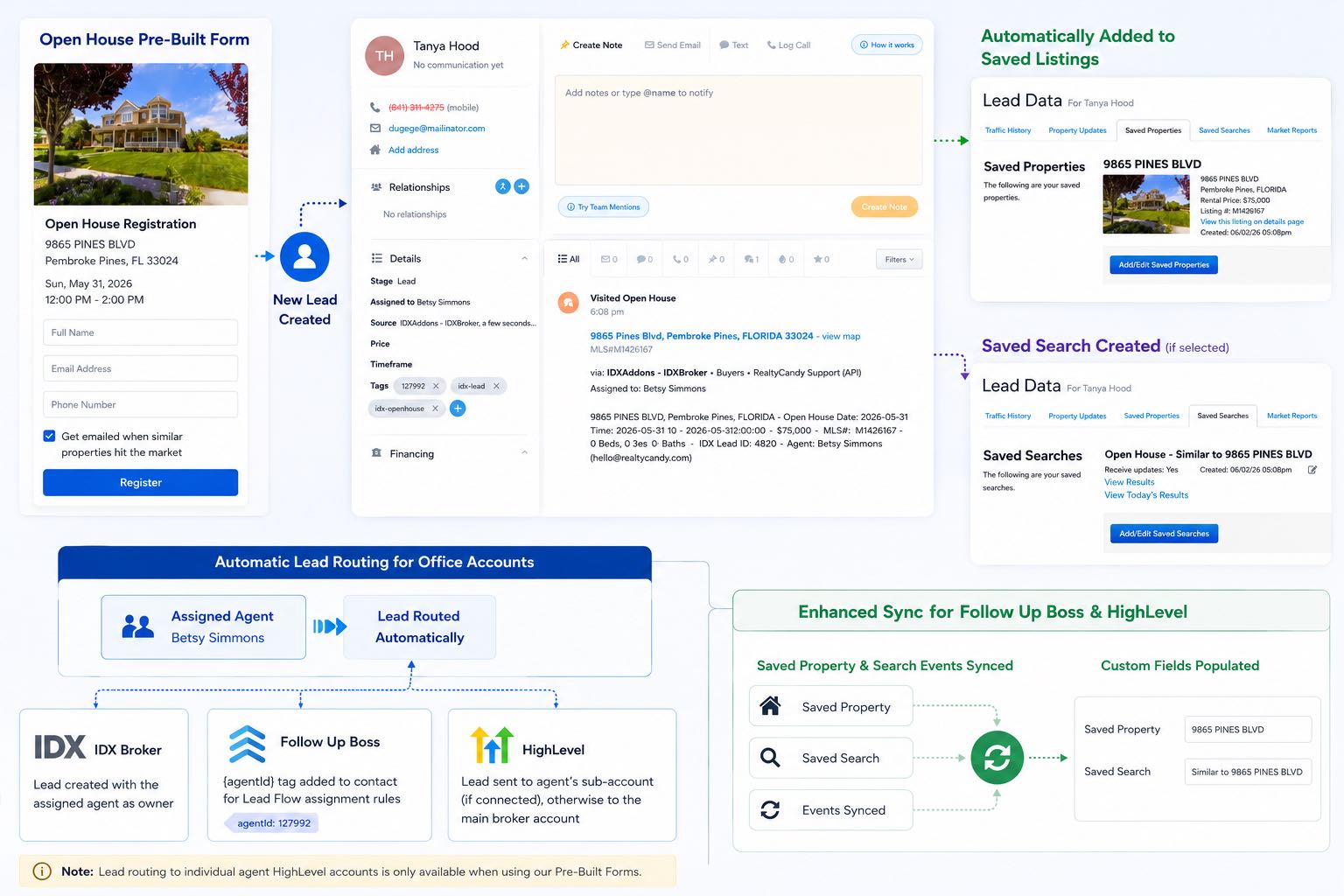The width and height of the screenshot is (1344, 896).
Task: Remove the 127992 tag
Action: [436, 386]
